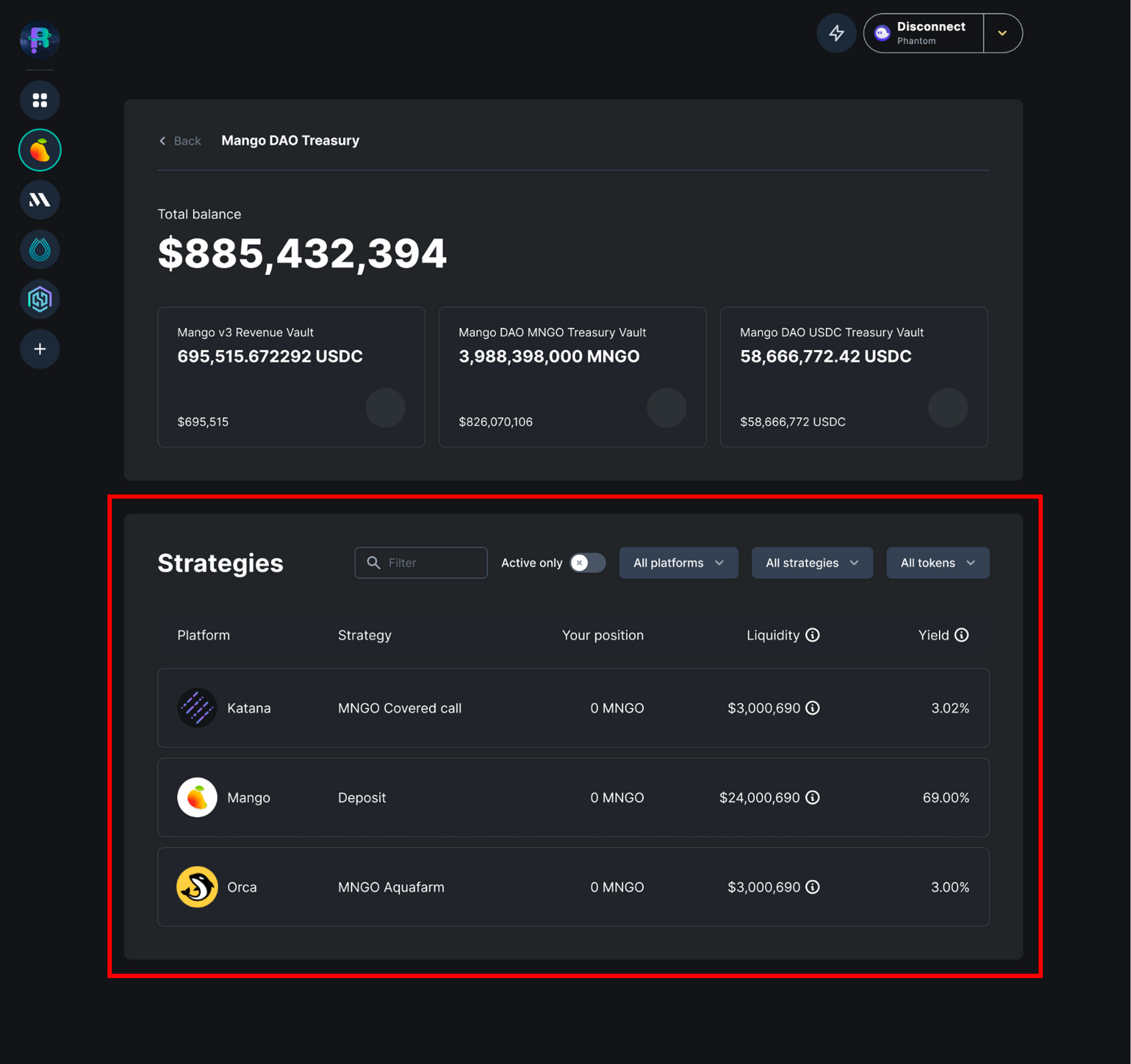This screenshot has height=1064, width=1131.
Task: Click the 69.00% yield value
Action: click(946, 797)
